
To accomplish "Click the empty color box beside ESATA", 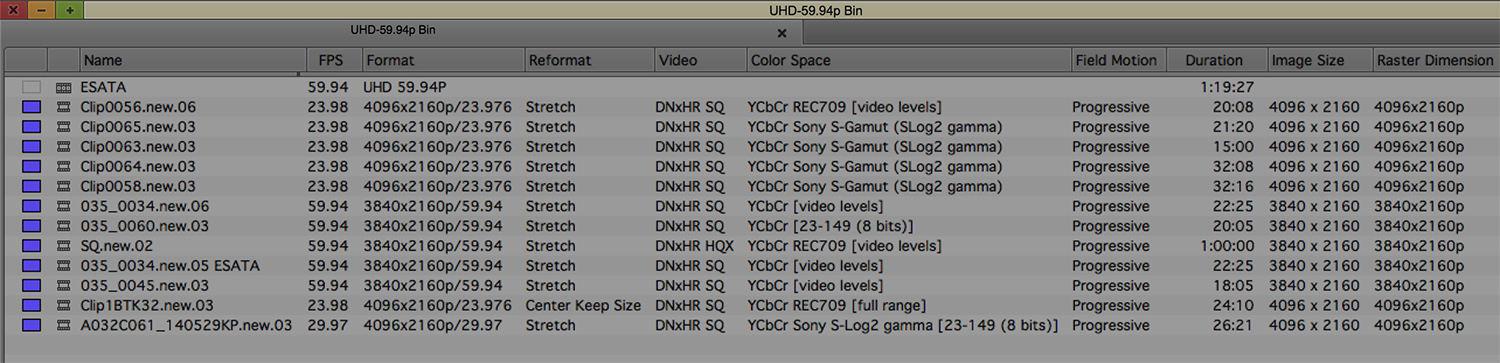I will [x=32, y=88].
